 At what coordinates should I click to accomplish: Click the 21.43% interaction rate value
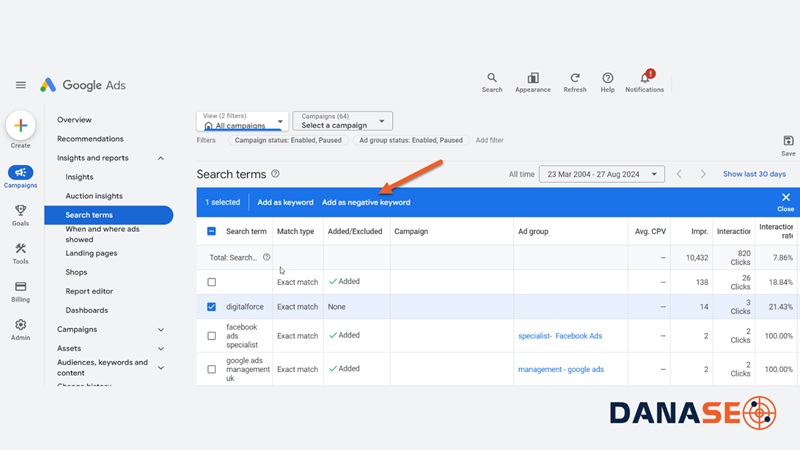pos(781,307)
